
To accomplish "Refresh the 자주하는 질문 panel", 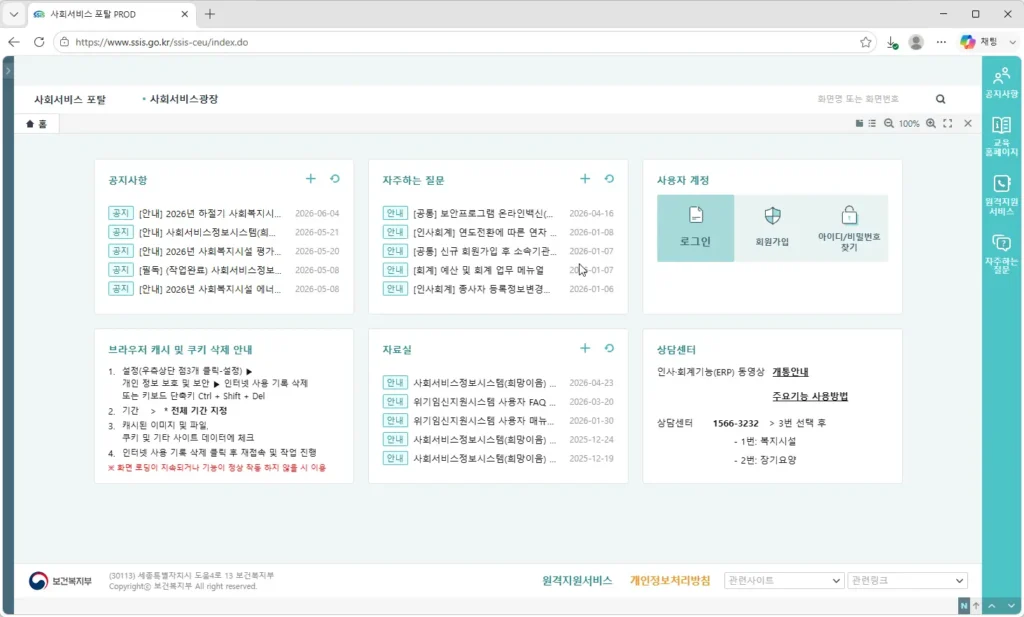I will pyautogui.click(x=609, y=179).
